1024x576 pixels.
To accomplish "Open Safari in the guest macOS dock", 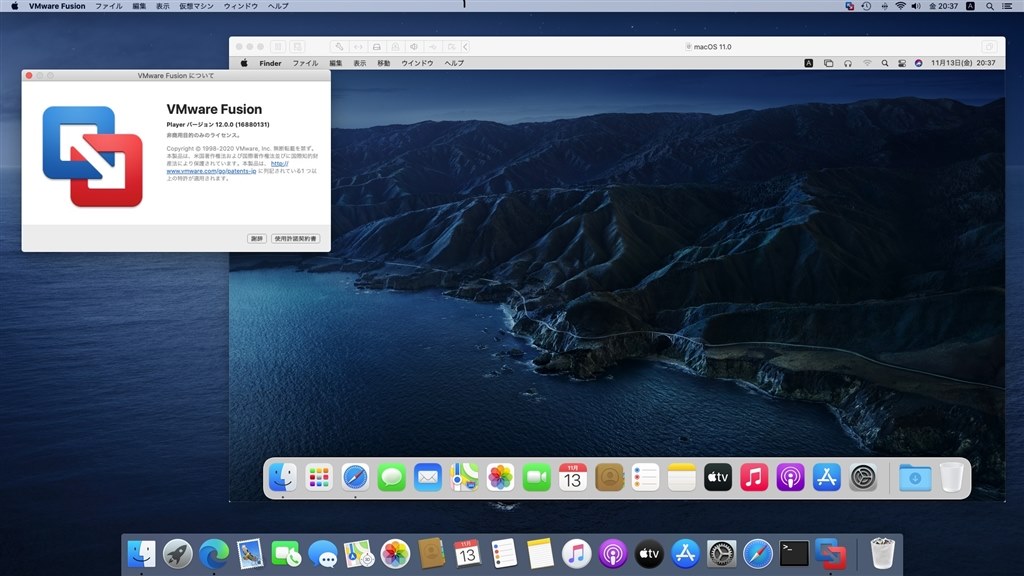I will click(x=355, y=478).
